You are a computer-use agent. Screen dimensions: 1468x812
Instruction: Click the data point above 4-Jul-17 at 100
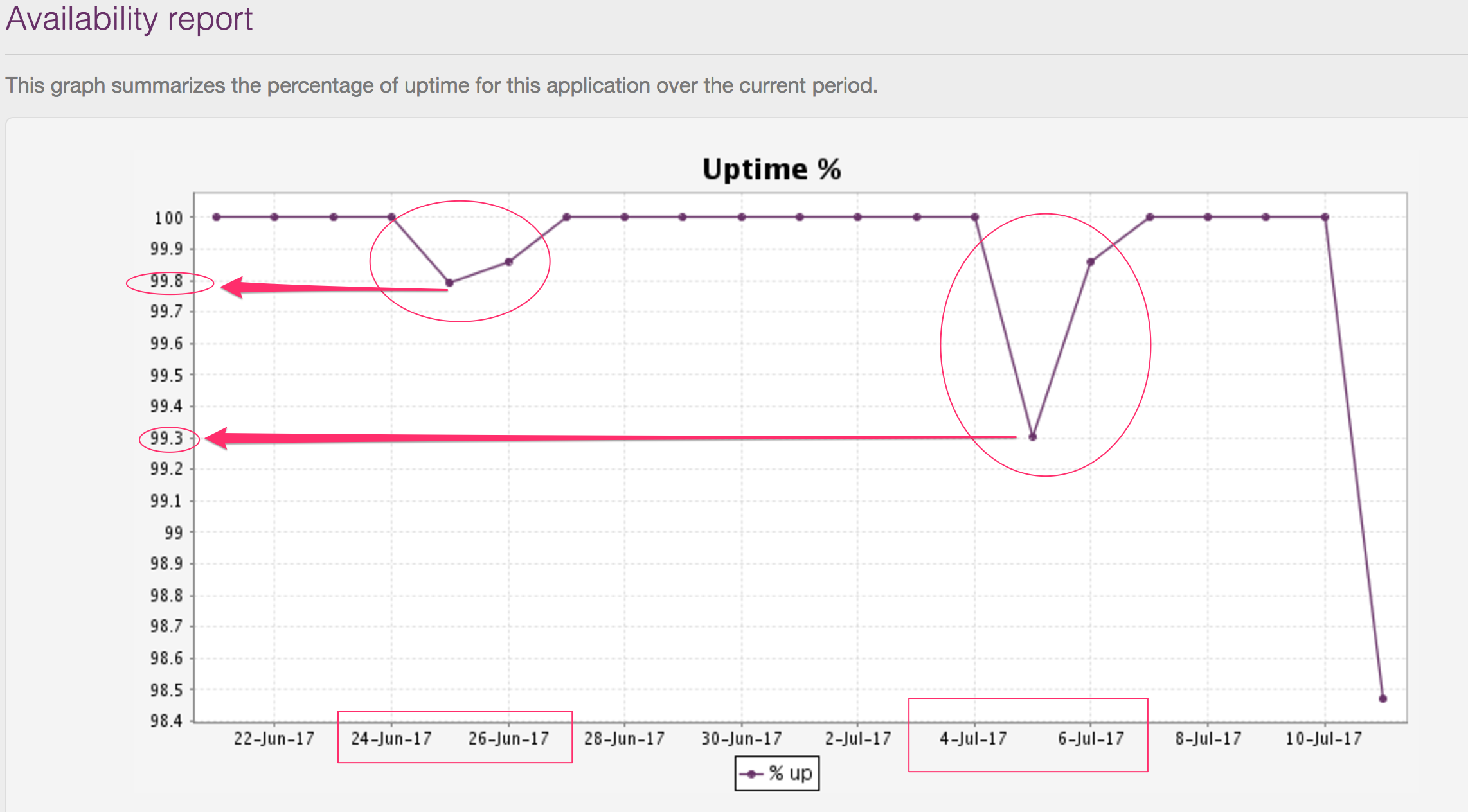[x=974, y=217]
